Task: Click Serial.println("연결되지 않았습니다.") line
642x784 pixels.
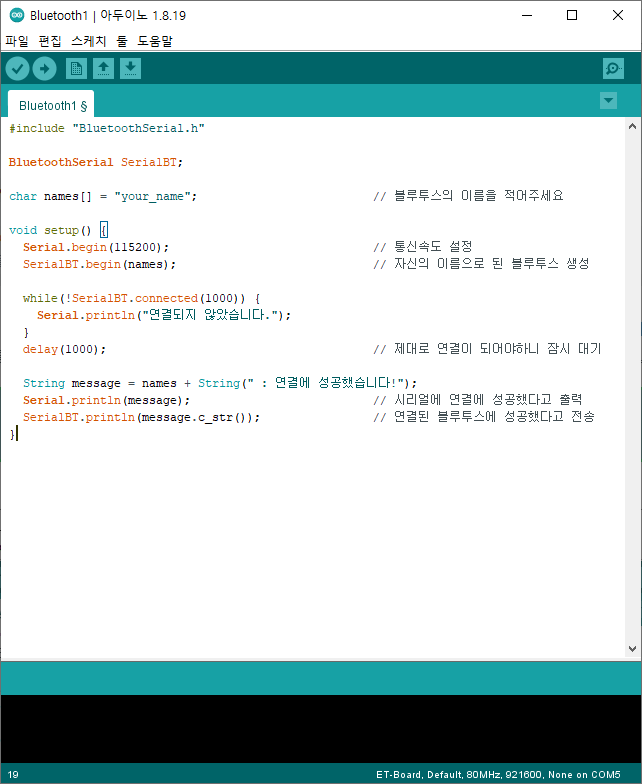Action: (x=164, y=316)
